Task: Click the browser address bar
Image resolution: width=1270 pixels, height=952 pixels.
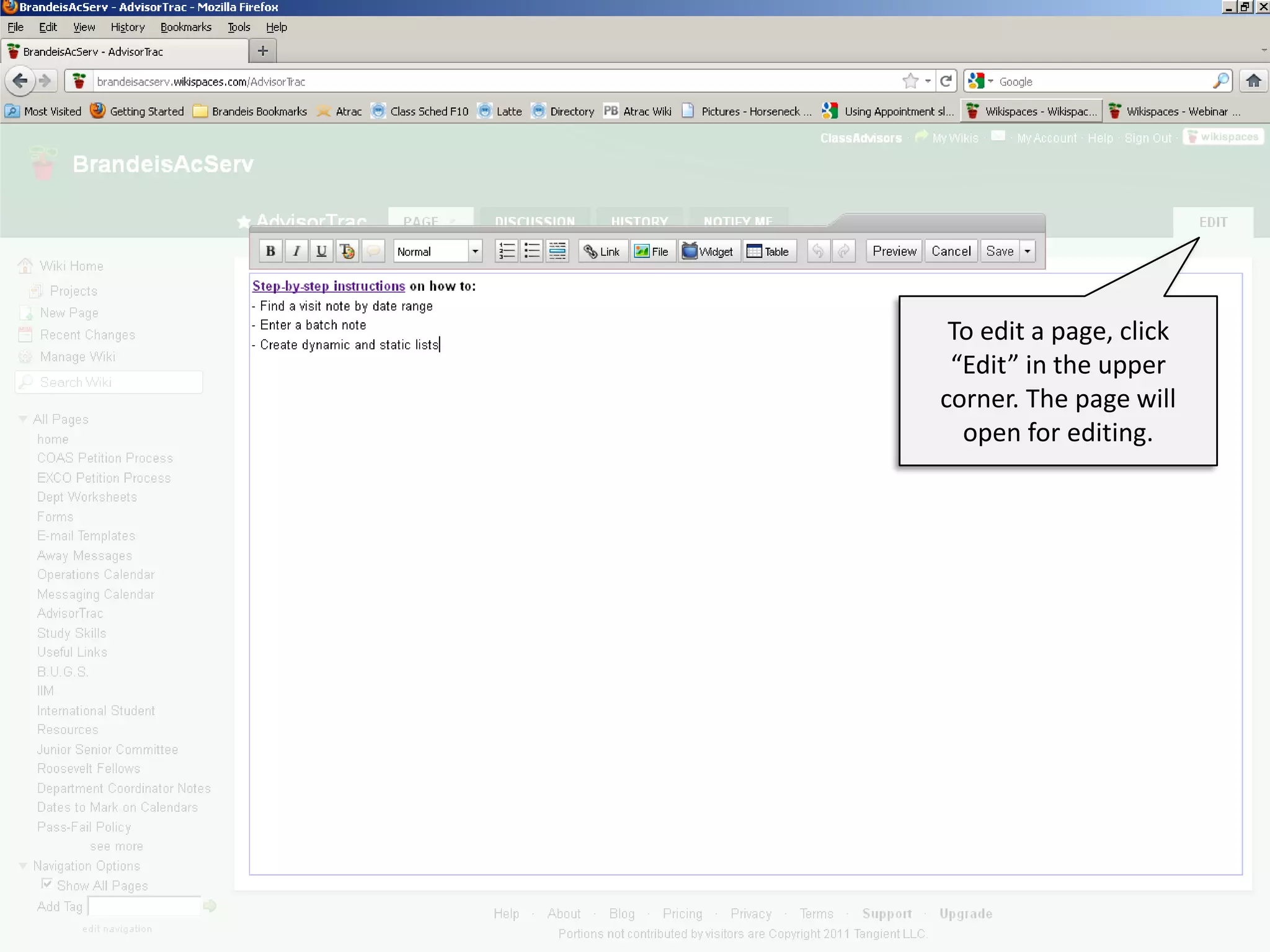Action: tap(496, 81)
